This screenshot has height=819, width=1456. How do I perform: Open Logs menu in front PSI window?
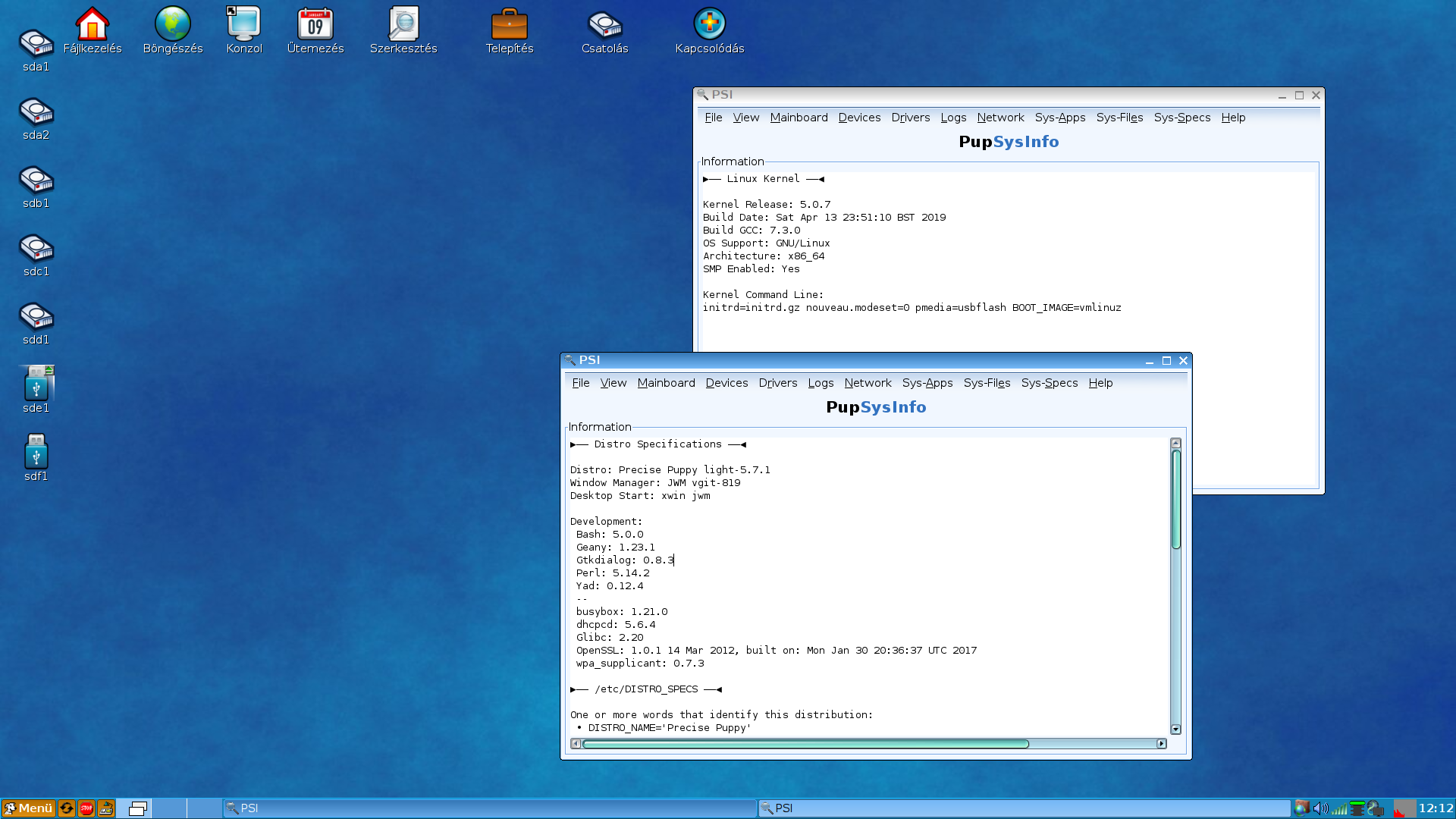pos(821,383)
